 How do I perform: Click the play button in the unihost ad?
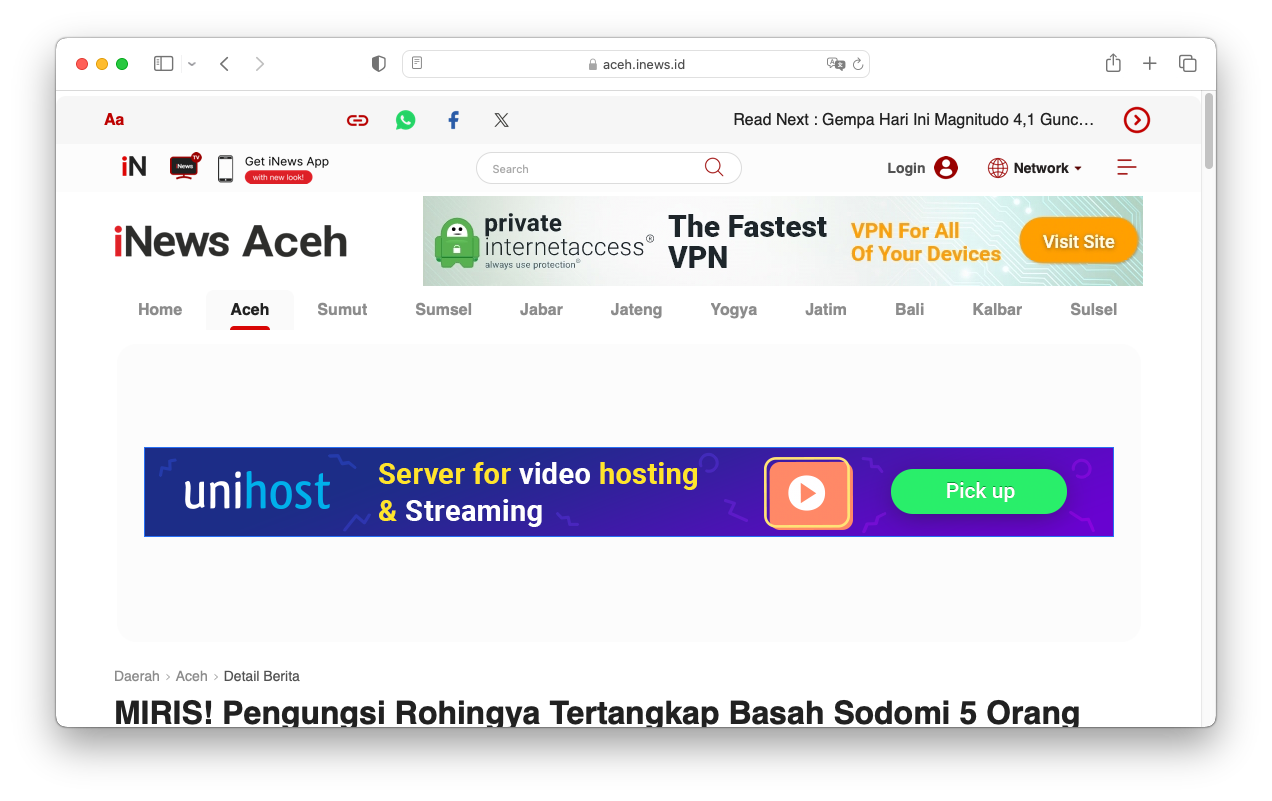(x=807, y=492)
